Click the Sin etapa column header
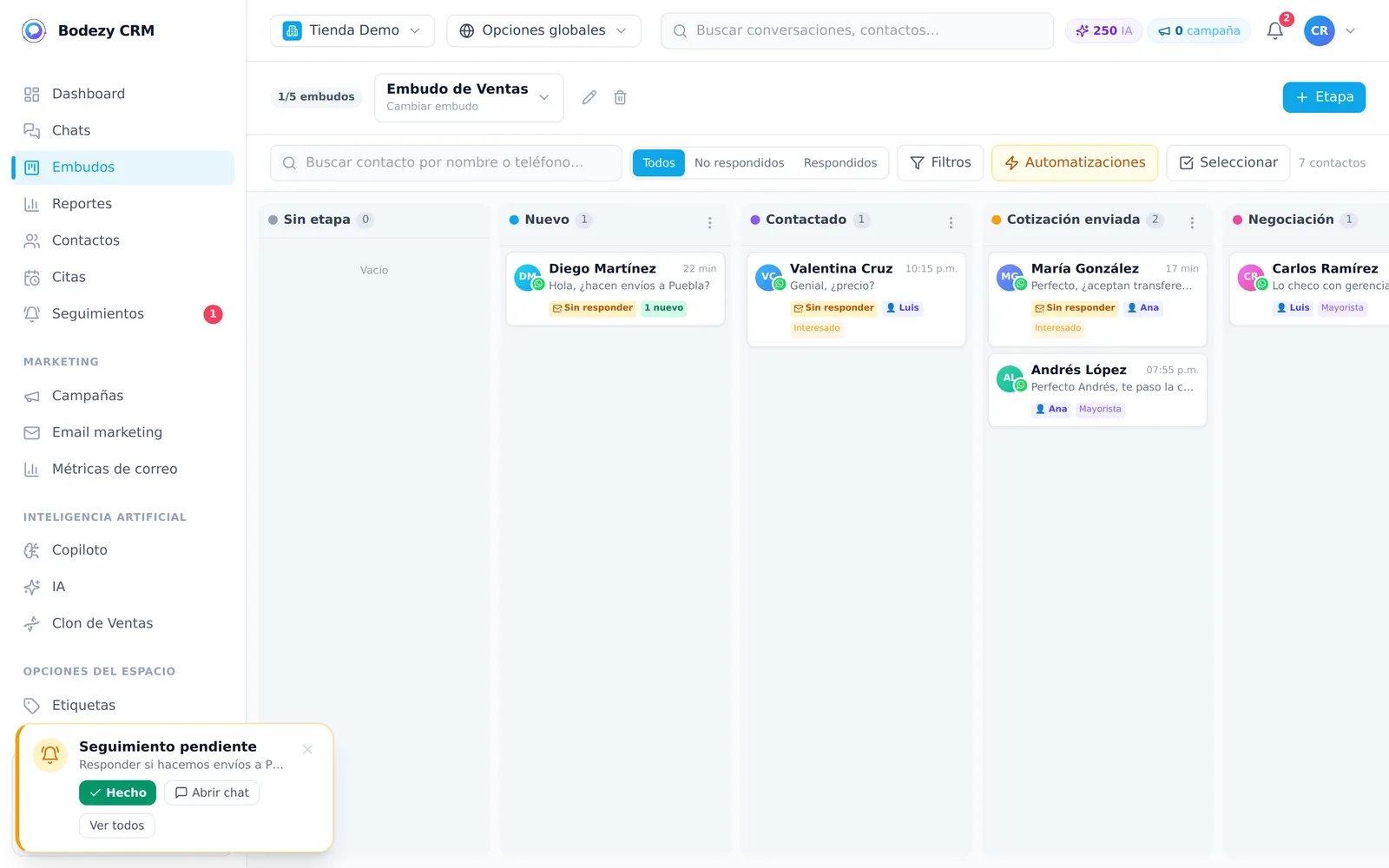The image size is (1389, 868). coord(374,220)
